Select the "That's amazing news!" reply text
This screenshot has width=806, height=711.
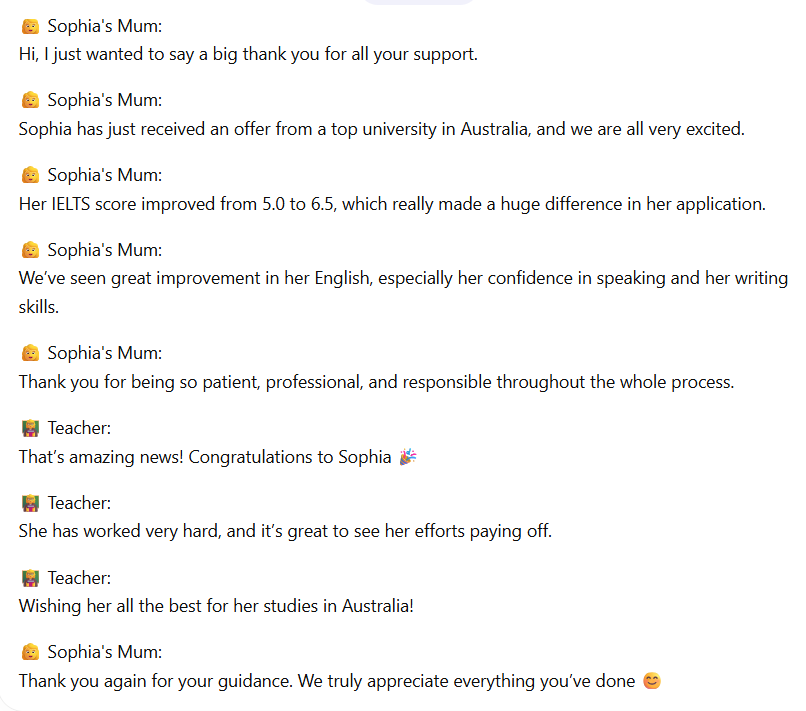pyautogui.click(x=205, y=457)
